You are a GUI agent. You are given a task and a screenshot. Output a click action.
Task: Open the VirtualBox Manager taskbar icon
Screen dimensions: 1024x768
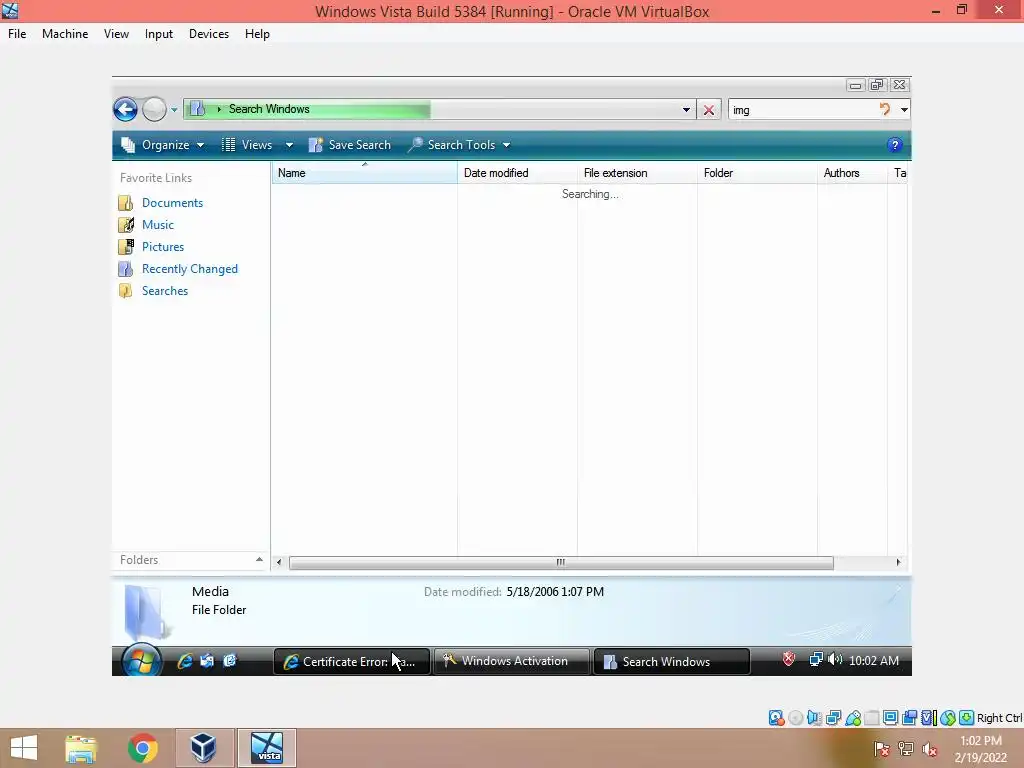click(x=203, y=748)
